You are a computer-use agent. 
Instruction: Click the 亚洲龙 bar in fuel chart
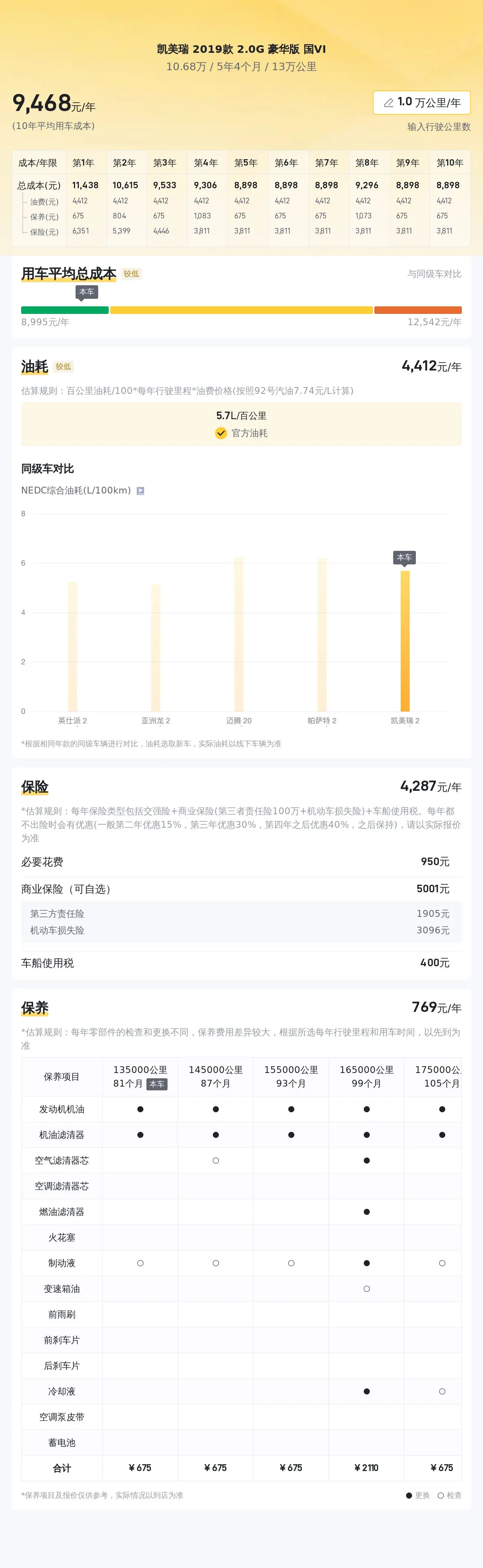[x=155, y=648]
